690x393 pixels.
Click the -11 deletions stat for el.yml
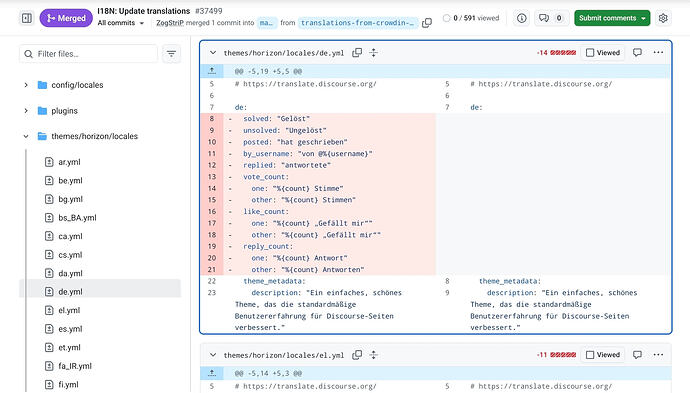(542, 355)
